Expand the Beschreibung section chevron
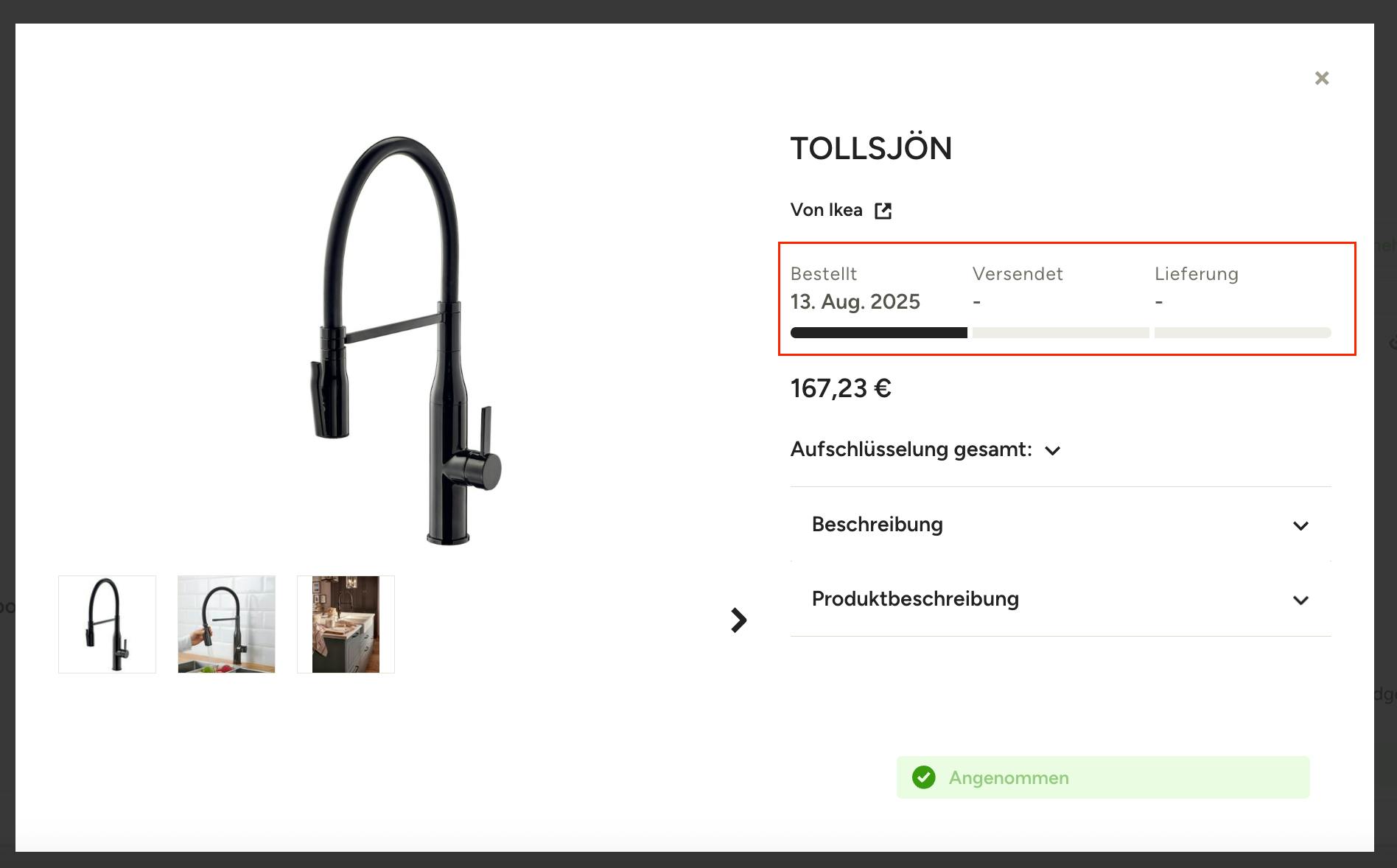Image resolution: width=1397 pixels, height=868 pixels. [x=1300, y=526]
